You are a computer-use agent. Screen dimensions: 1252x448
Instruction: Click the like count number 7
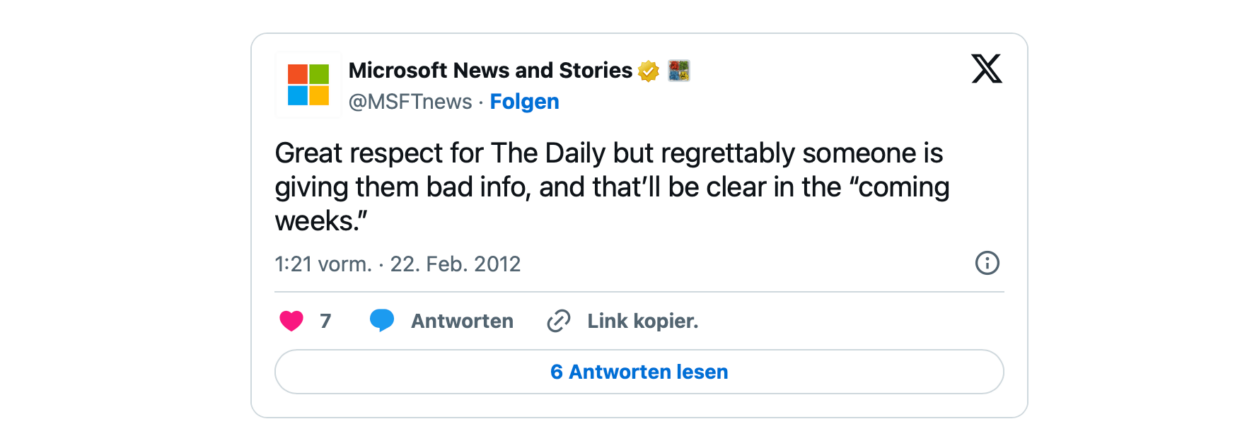(x=325, y=321)
